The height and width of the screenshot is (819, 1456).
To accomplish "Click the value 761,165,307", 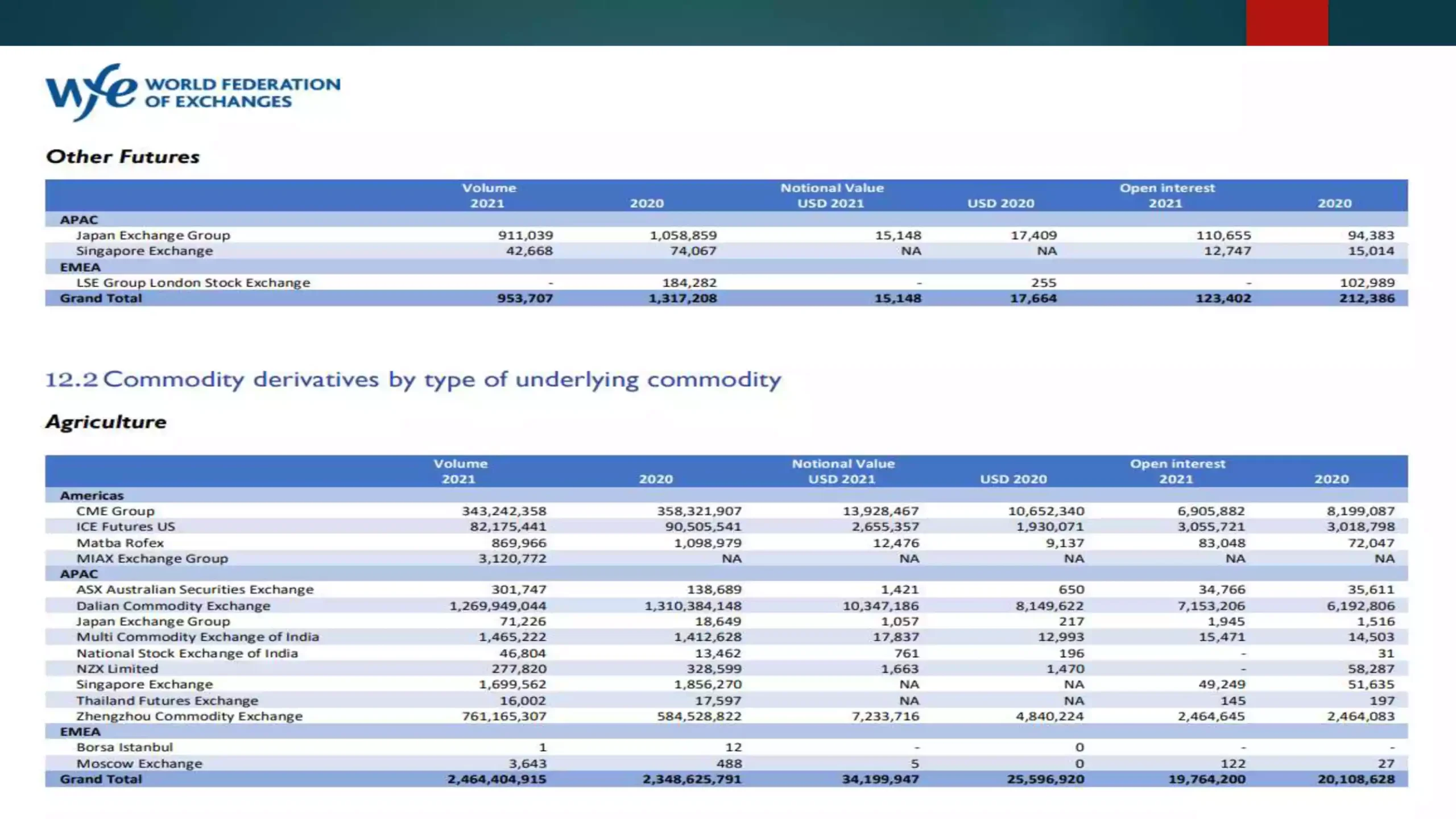I will tap(504, 716).
